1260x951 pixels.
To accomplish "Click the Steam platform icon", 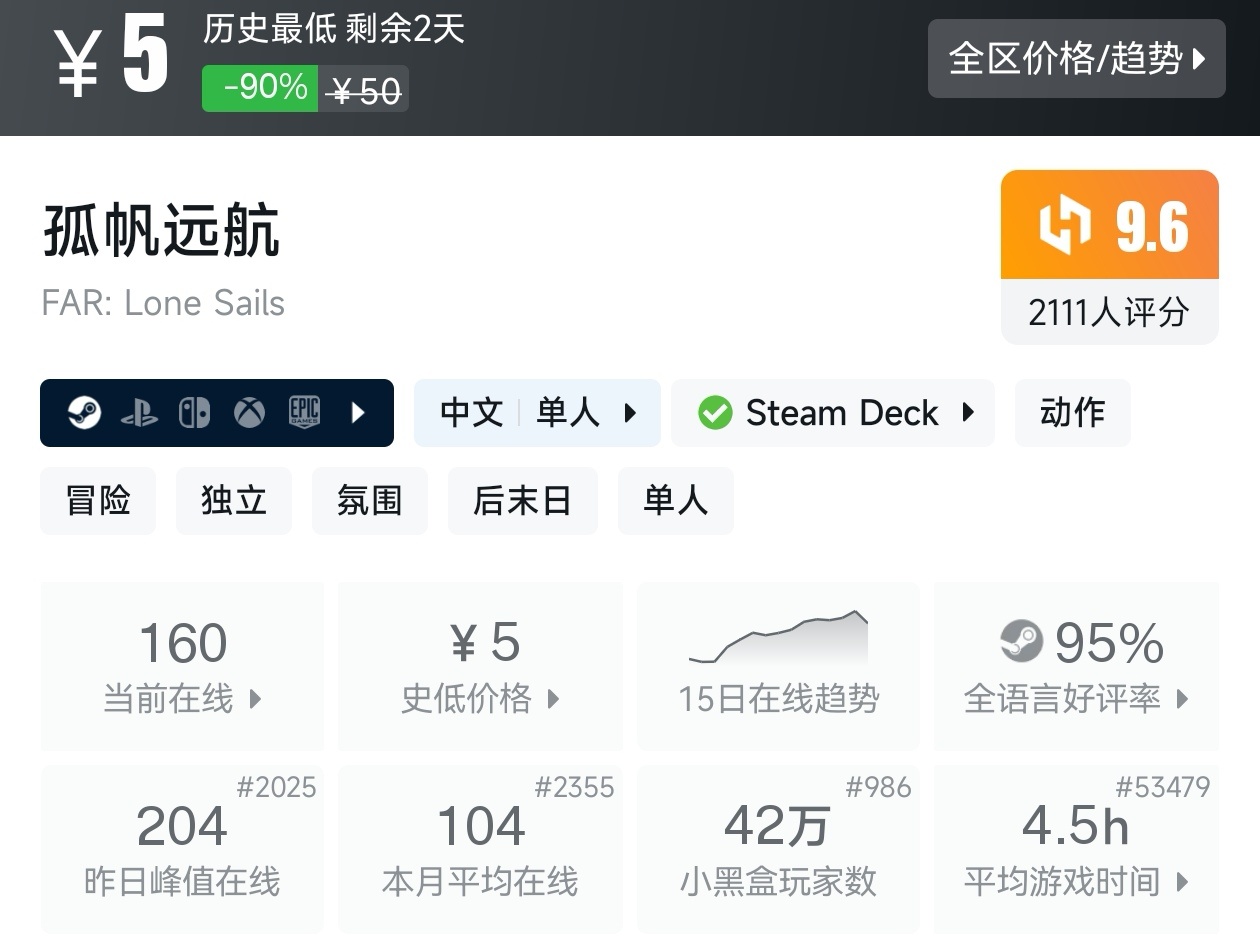I will click(85, 413).
